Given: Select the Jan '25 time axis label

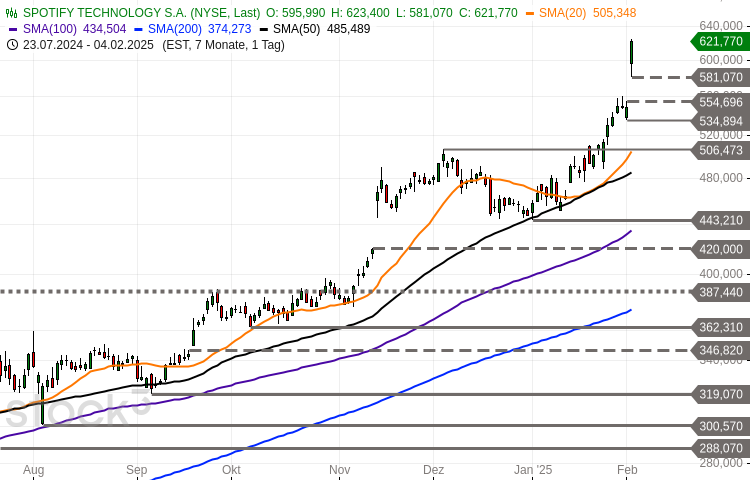Looking at the screenshot, I should (532, 469).
